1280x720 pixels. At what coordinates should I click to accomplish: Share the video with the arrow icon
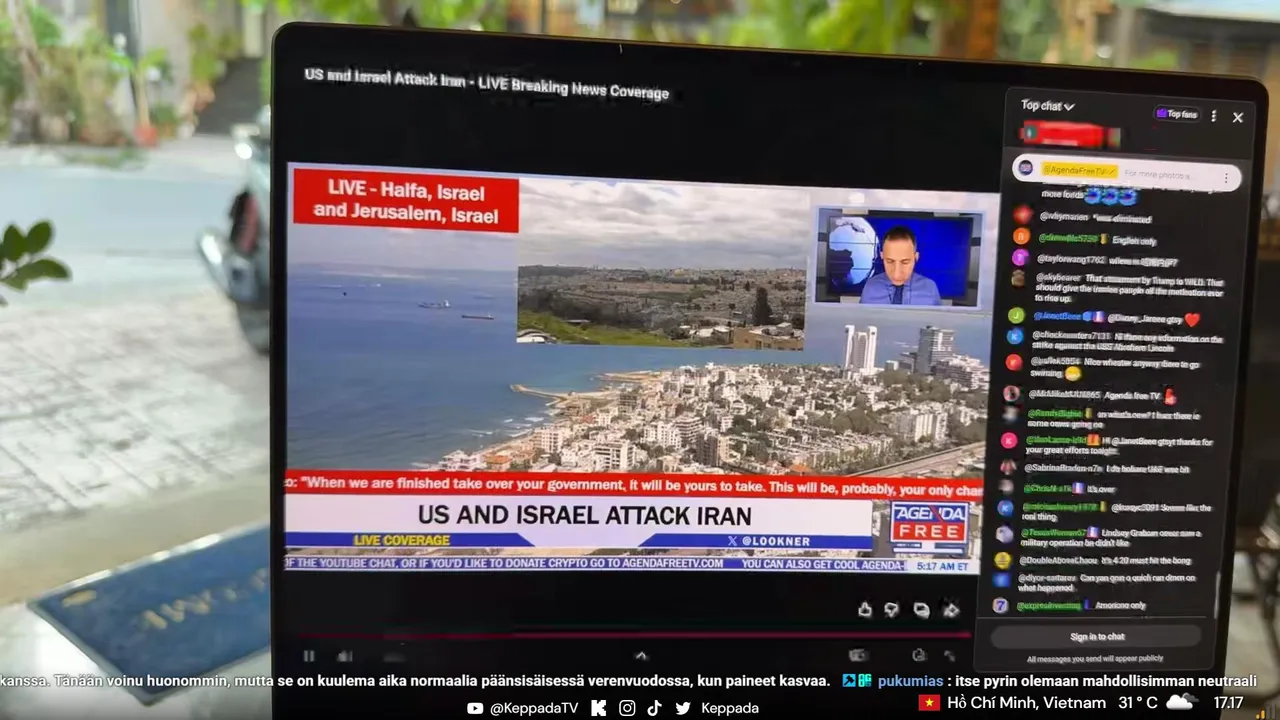pyautogui.click(x=951, y=610)
